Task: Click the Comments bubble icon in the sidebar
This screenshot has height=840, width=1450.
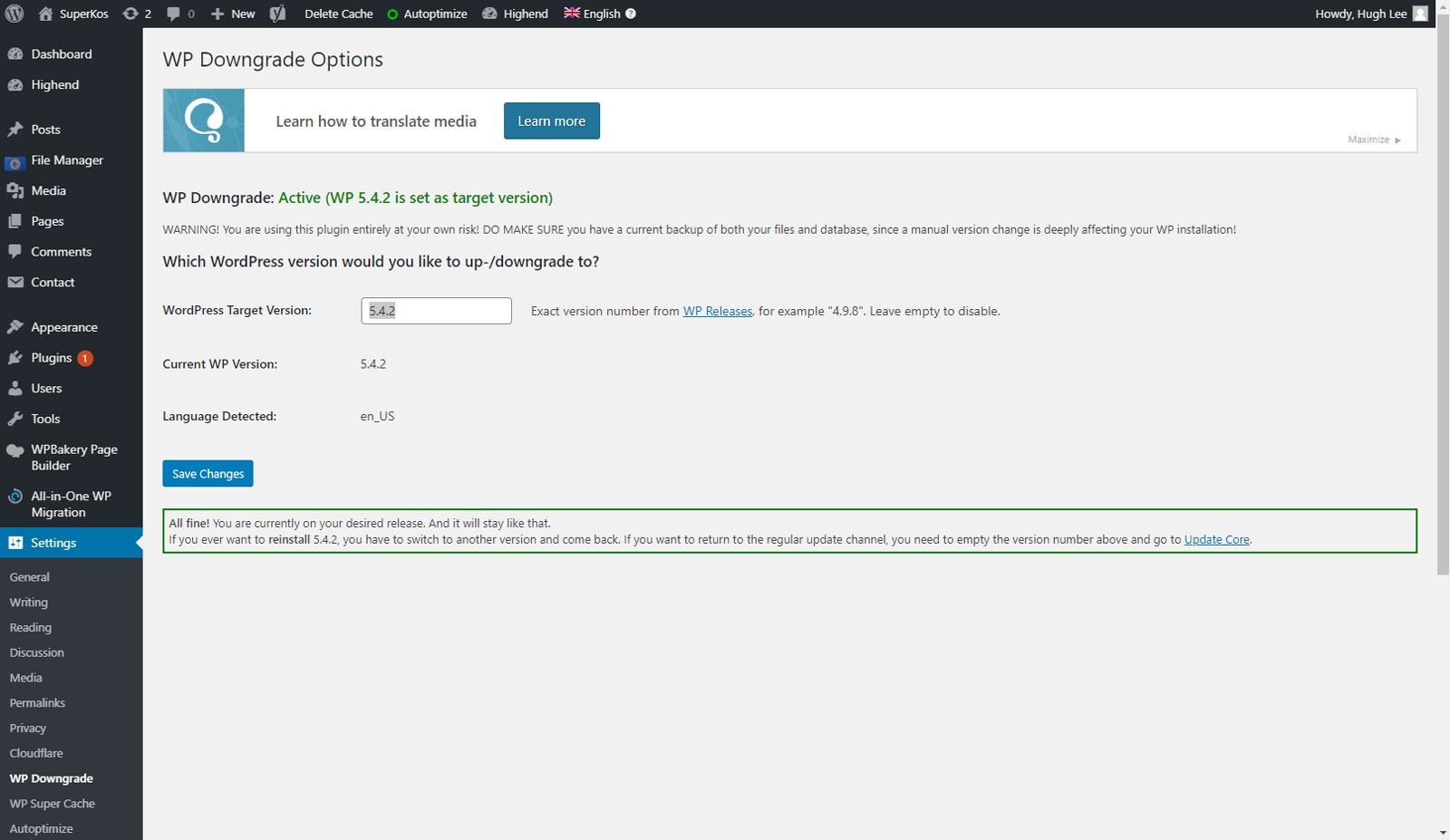Action: point(15,252)
